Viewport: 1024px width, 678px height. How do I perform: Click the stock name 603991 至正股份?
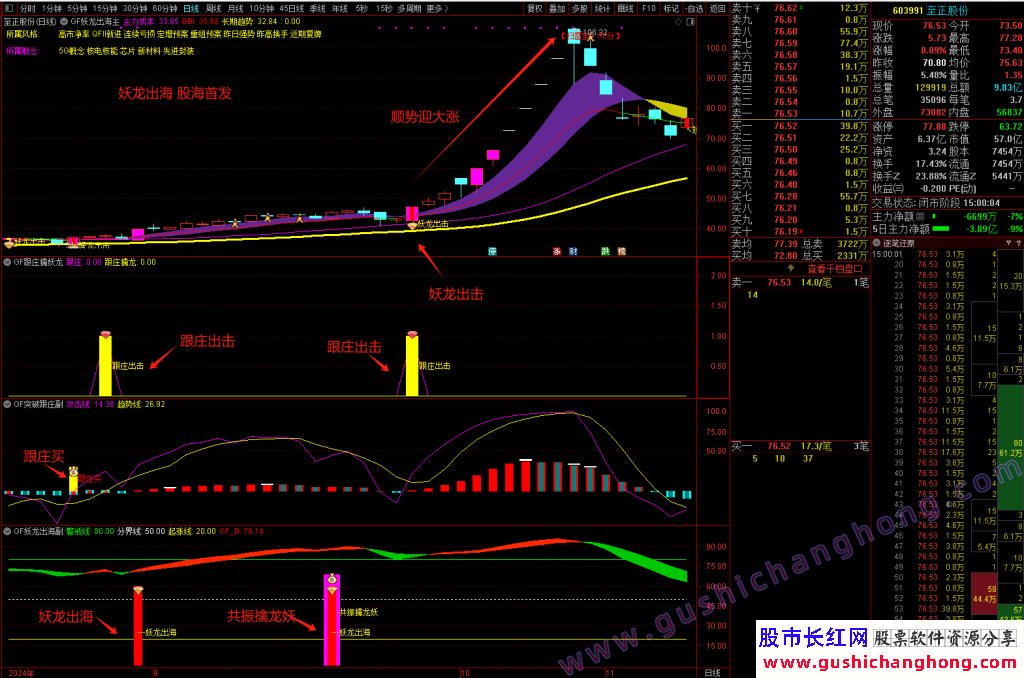(x=931, y=10)
